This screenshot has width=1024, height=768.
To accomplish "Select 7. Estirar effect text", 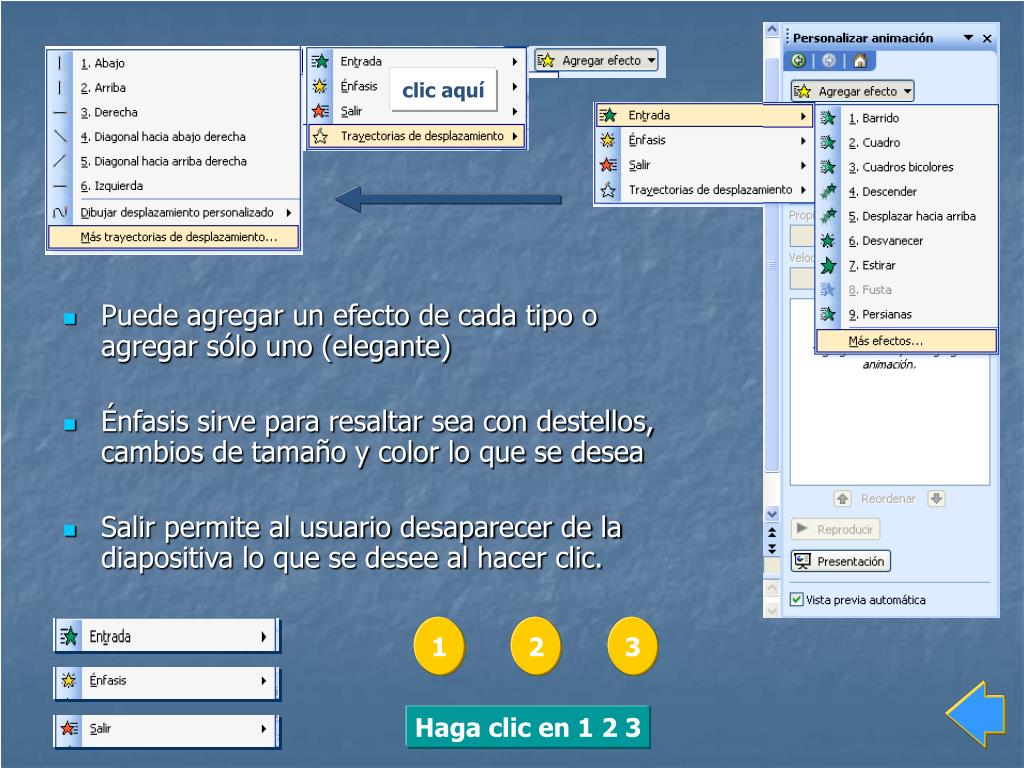I will point(872,265).
